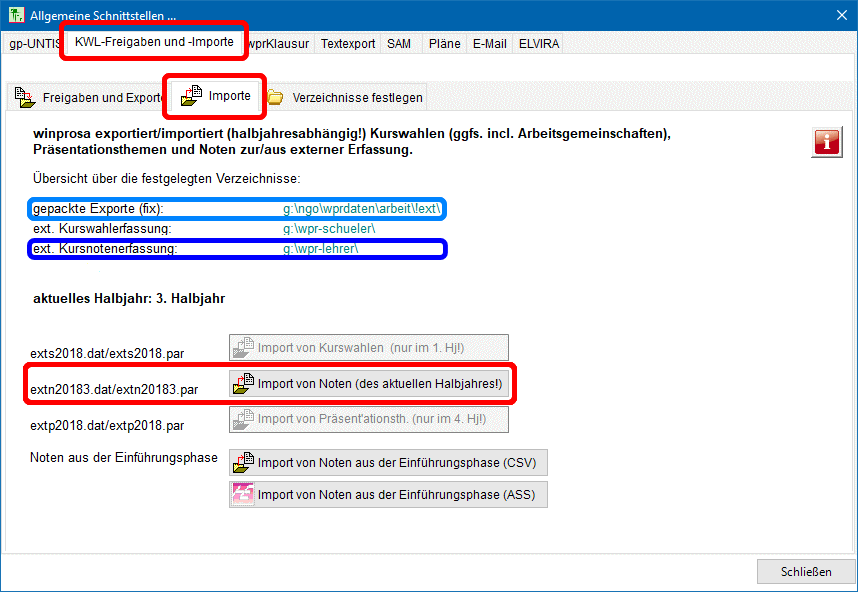This screenshot has height=592, width=858.
Task: Click the folder icon for Verzeichnisse festlegen
Action: tap(275, 98)
